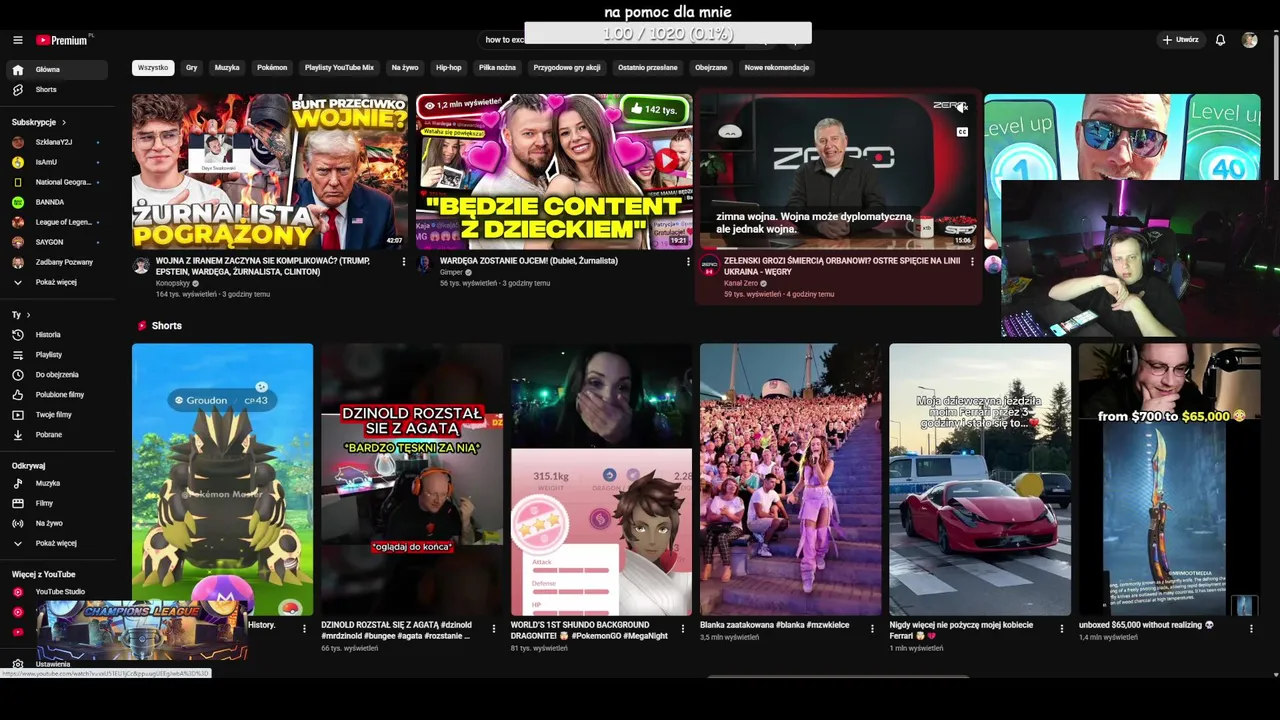Open Twoje filmy in sidebar
The width and height of the screenshot is (1280, 720).
pos(57,415)
